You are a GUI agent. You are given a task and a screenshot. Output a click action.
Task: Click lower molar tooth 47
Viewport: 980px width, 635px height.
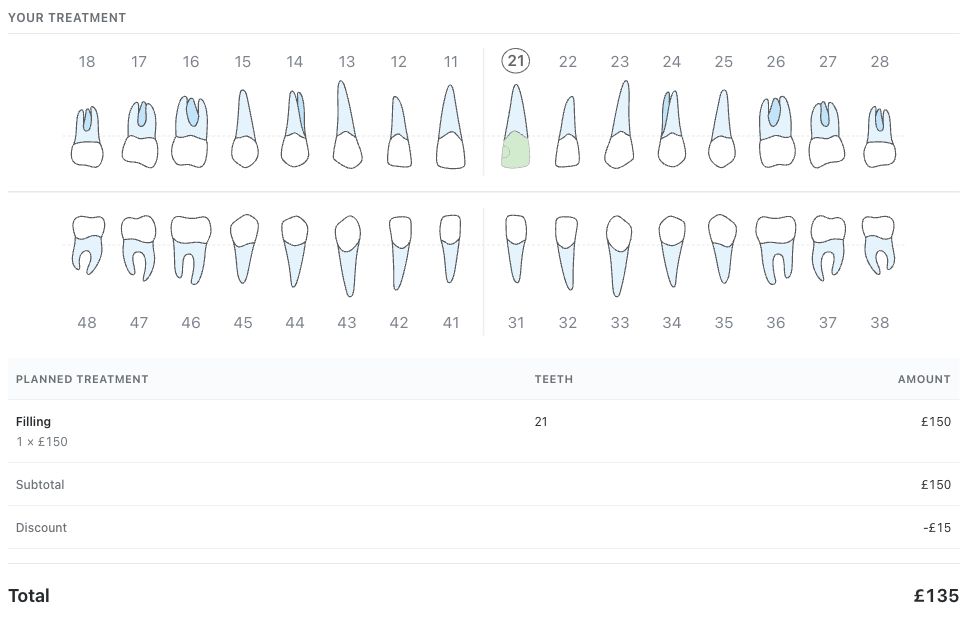pos(139,248)
